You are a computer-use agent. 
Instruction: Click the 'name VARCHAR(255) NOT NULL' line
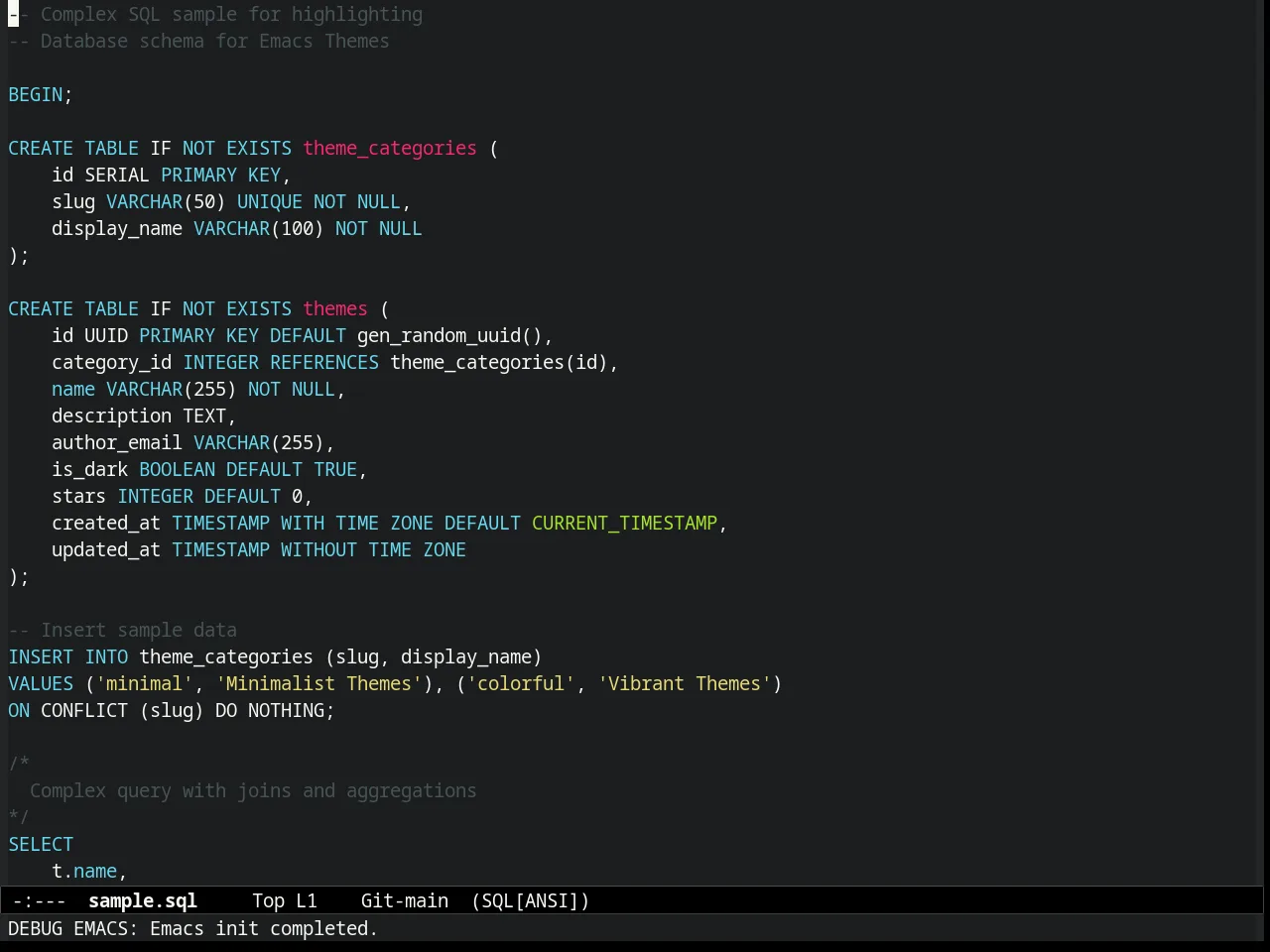[x=198, y=389]
